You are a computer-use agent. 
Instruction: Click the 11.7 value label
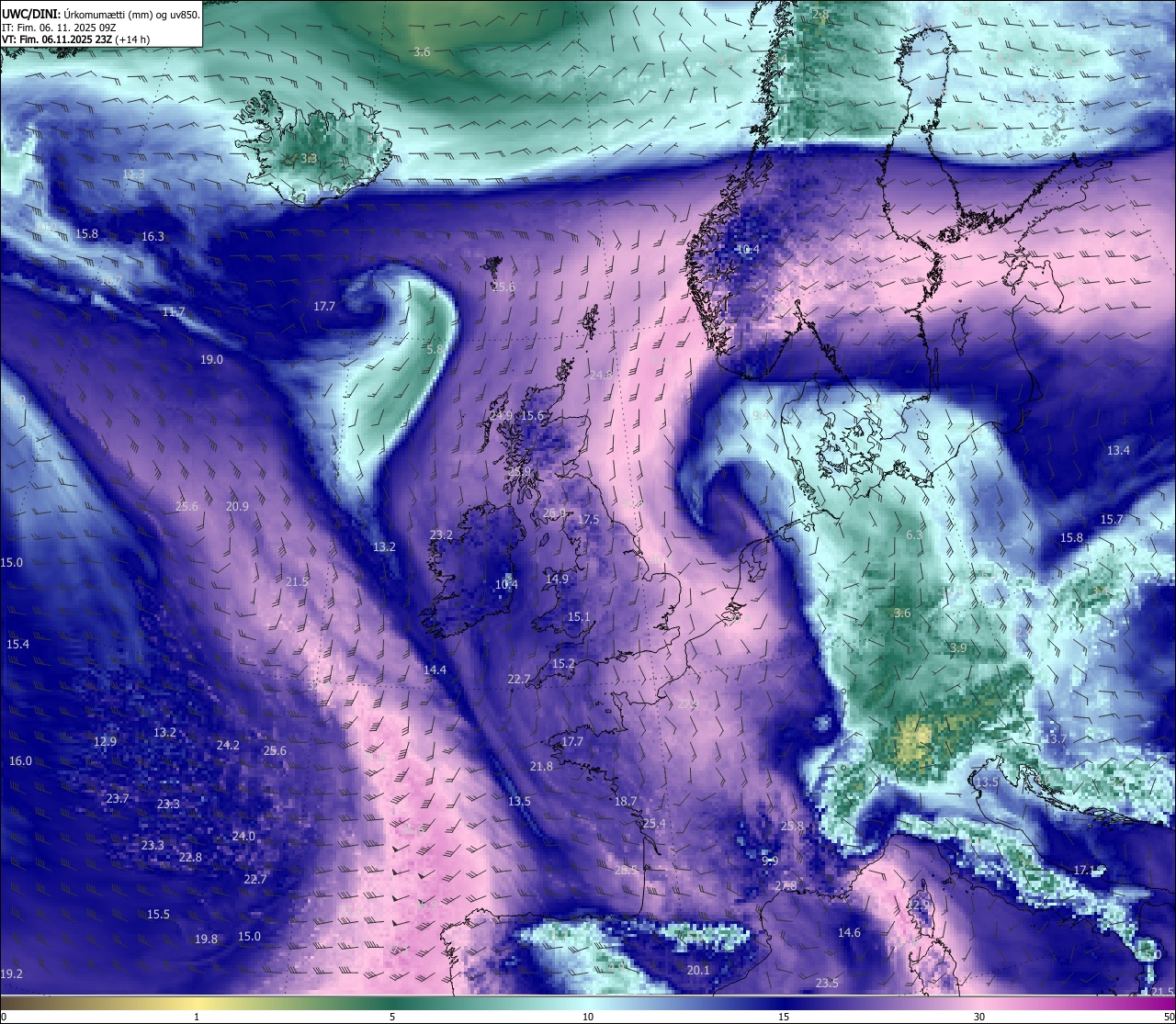point(174,312)
